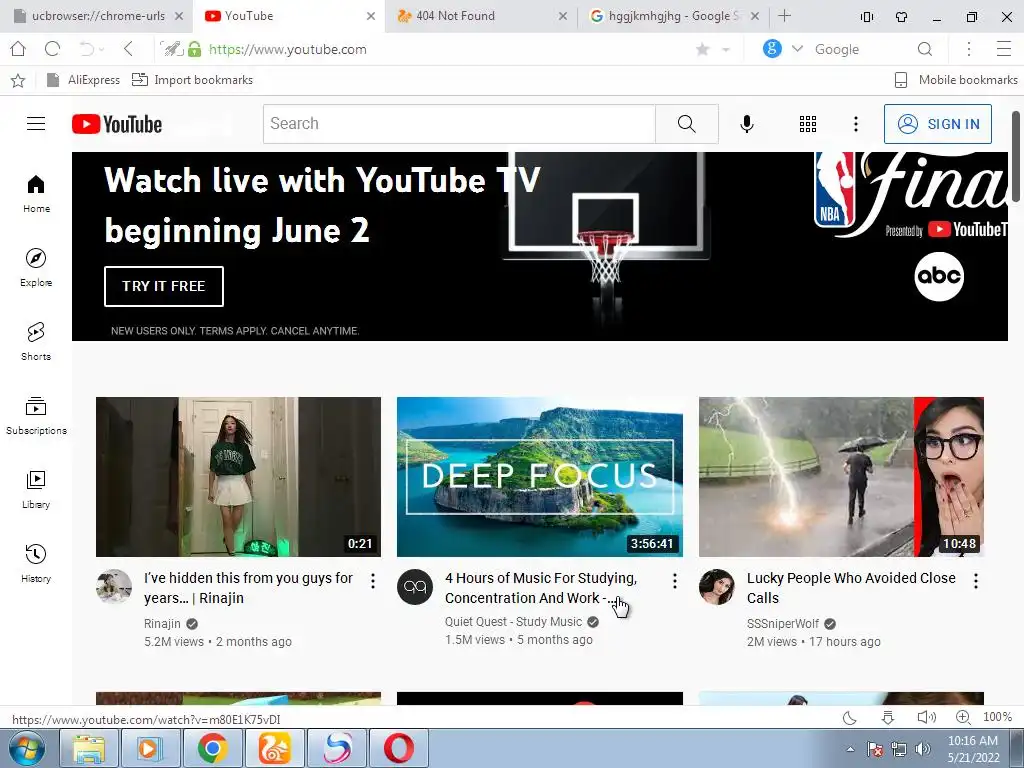
Task: Click TRY IT FREE on the banner
Action: click(x=164, y=286)
